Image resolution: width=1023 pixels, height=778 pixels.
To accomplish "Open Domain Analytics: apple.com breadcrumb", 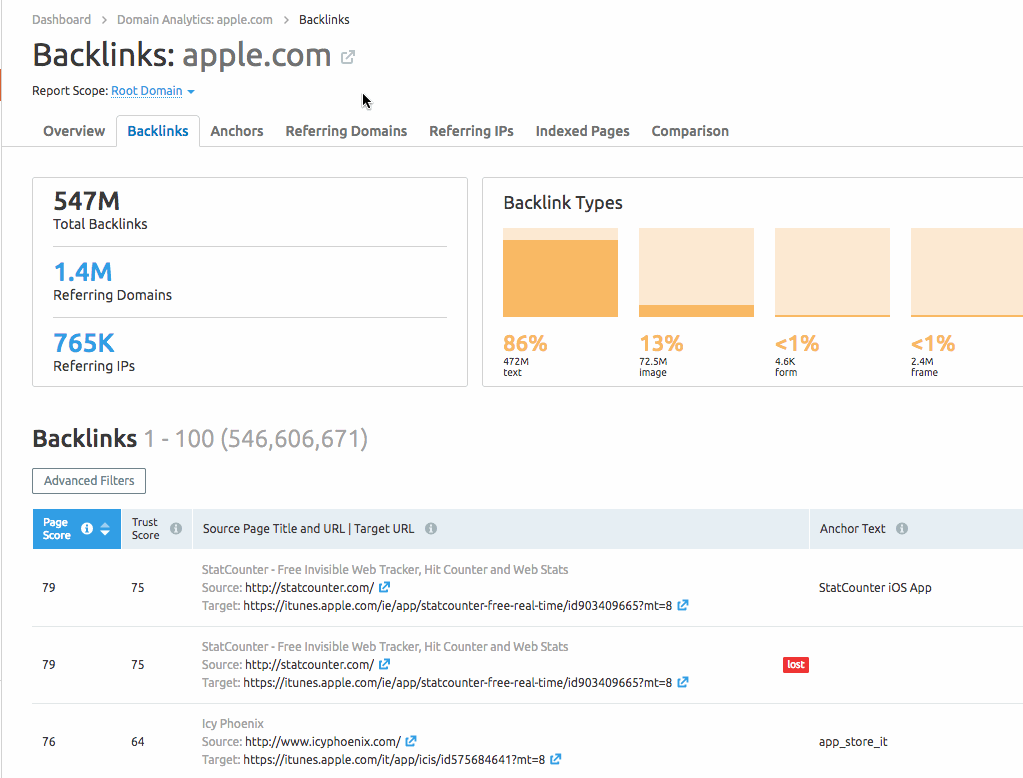I will (x=194, y=20).
